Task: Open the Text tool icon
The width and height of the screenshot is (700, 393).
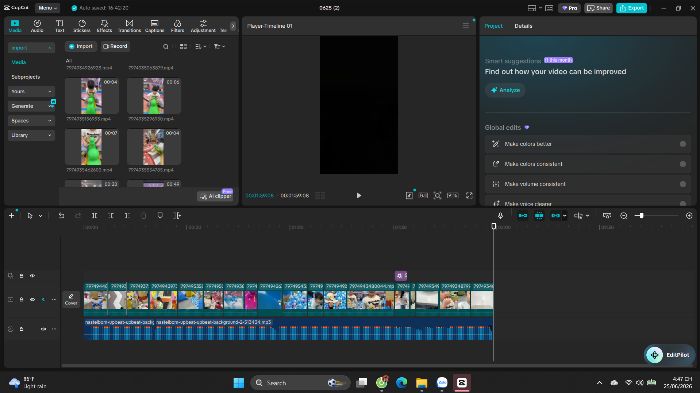Action: 59,25
